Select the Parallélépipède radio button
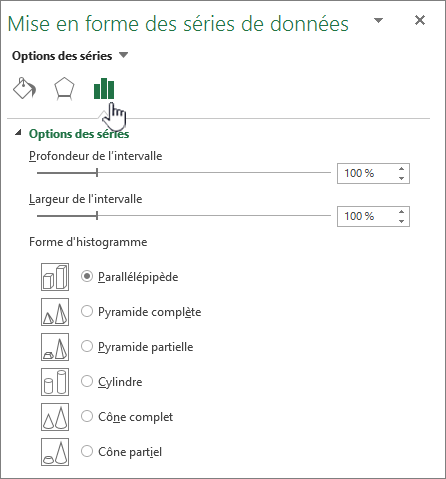 click(87, 276)
